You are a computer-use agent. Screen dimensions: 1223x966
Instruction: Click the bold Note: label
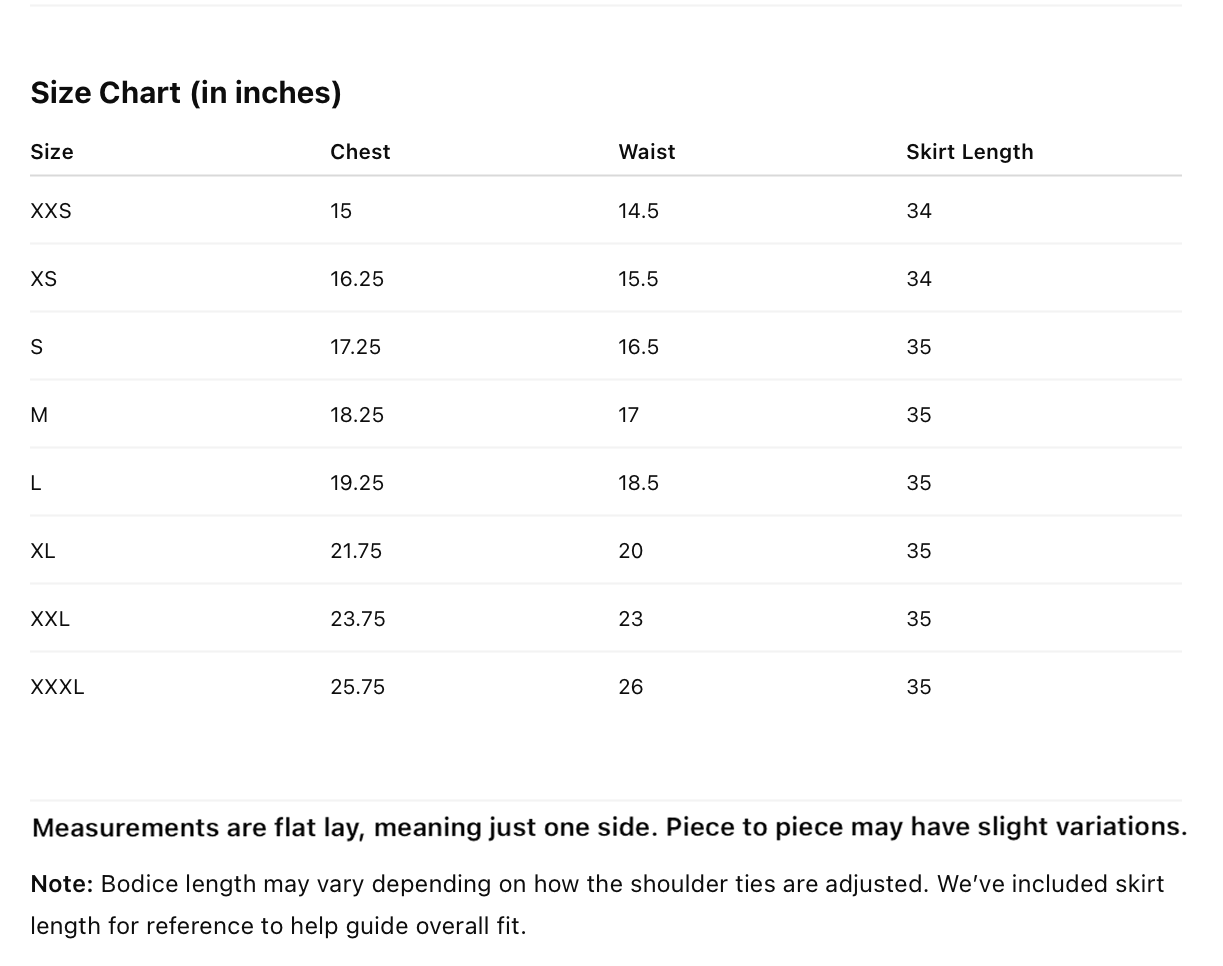pos(61,884)
